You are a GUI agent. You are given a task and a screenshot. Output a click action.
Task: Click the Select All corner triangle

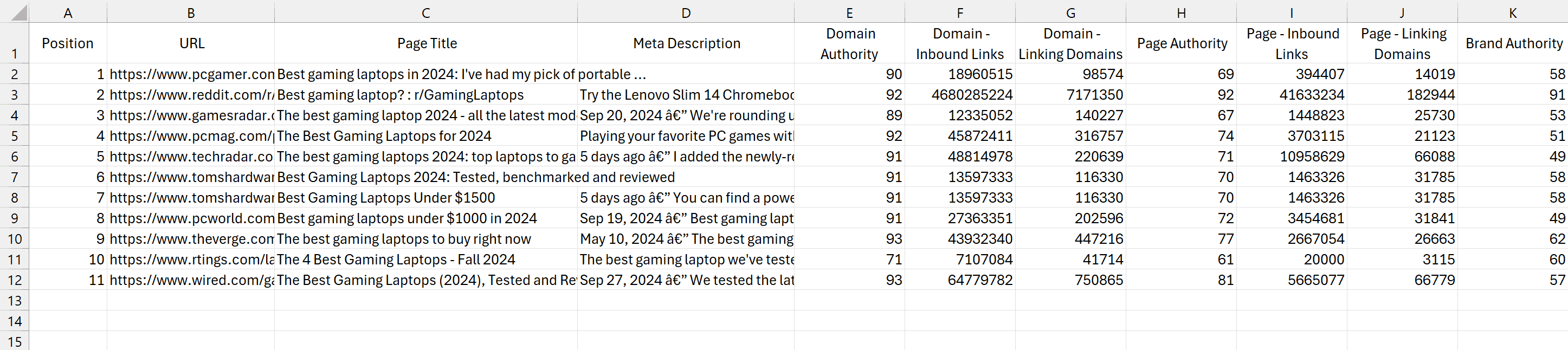click(x=20, y=13)
